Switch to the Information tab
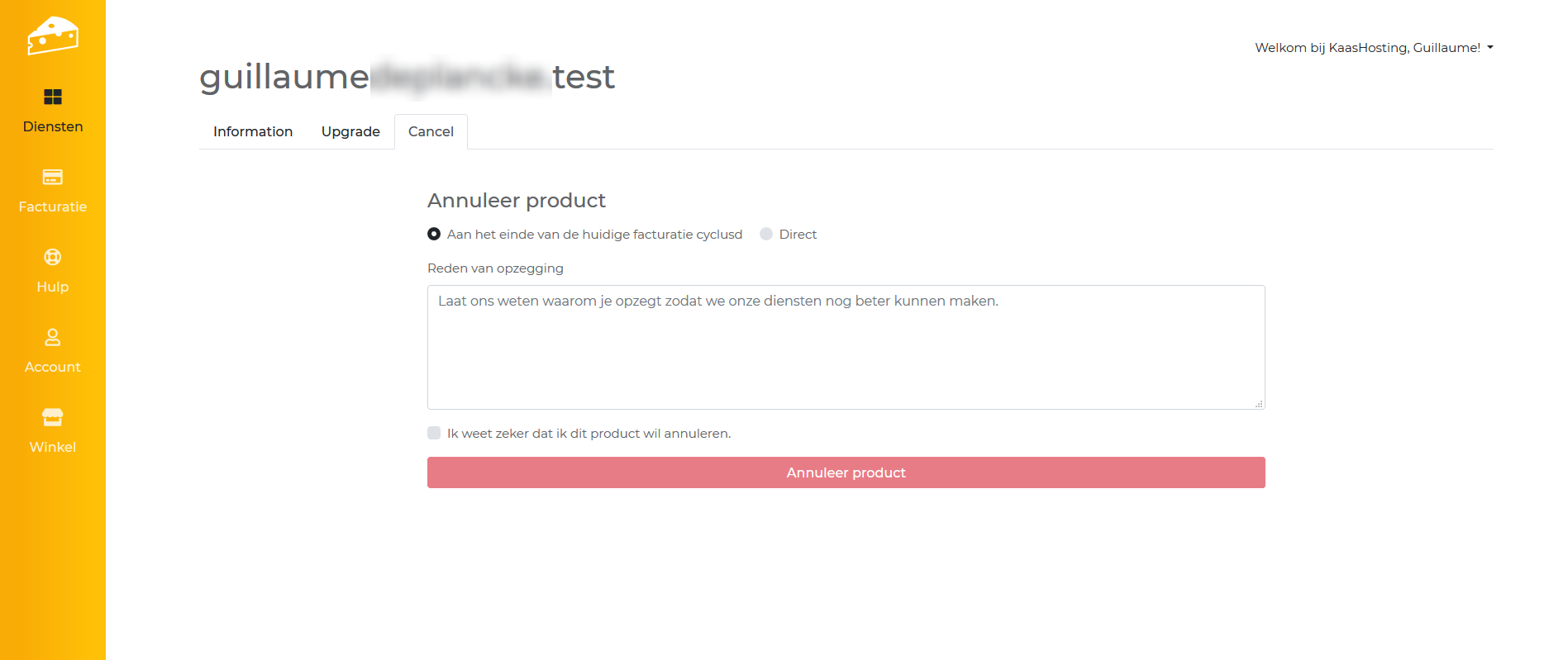This screenshot has width=1568, height=660. pos(253,132)
